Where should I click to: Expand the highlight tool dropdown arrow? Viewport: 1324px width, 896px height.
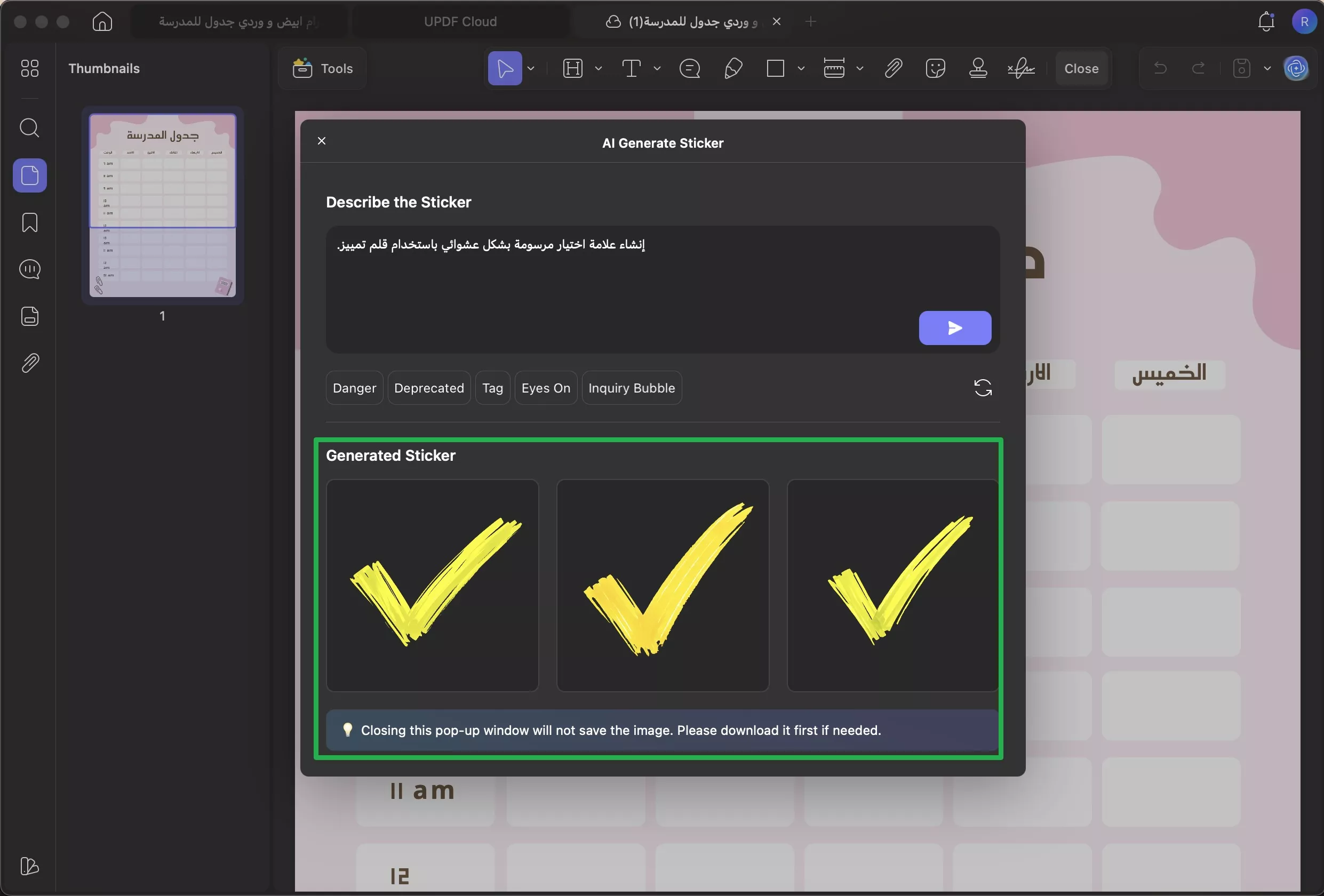click(x=598, y=68)
